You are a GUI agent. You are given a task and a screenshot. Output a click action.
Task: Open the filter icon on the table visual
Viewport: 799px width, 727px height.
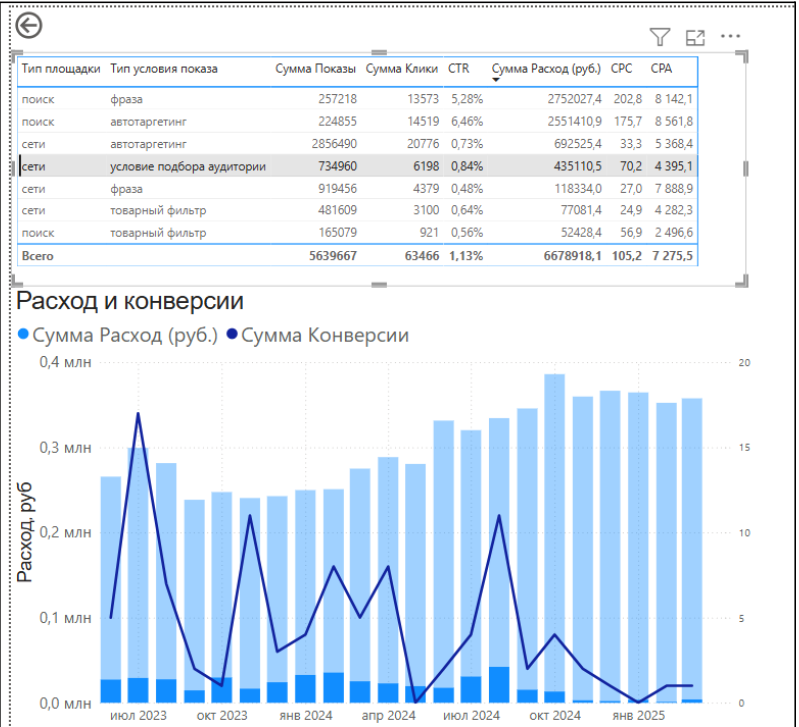659,37
